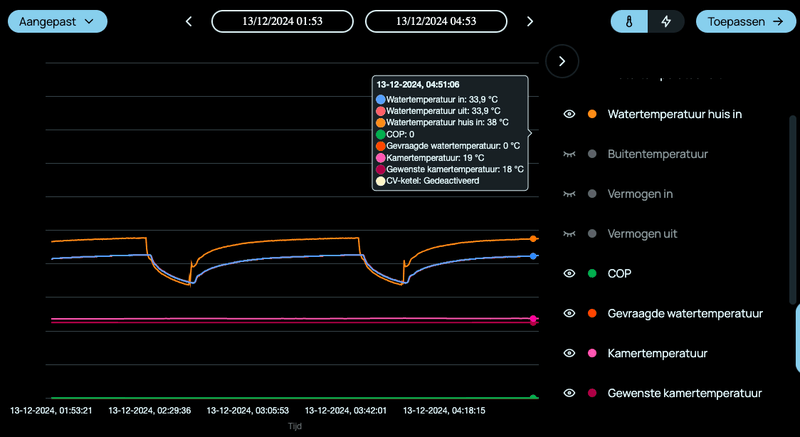800x437 pixels.
Task: Hide Kamertemperatuur series
Action: point(569,353)
